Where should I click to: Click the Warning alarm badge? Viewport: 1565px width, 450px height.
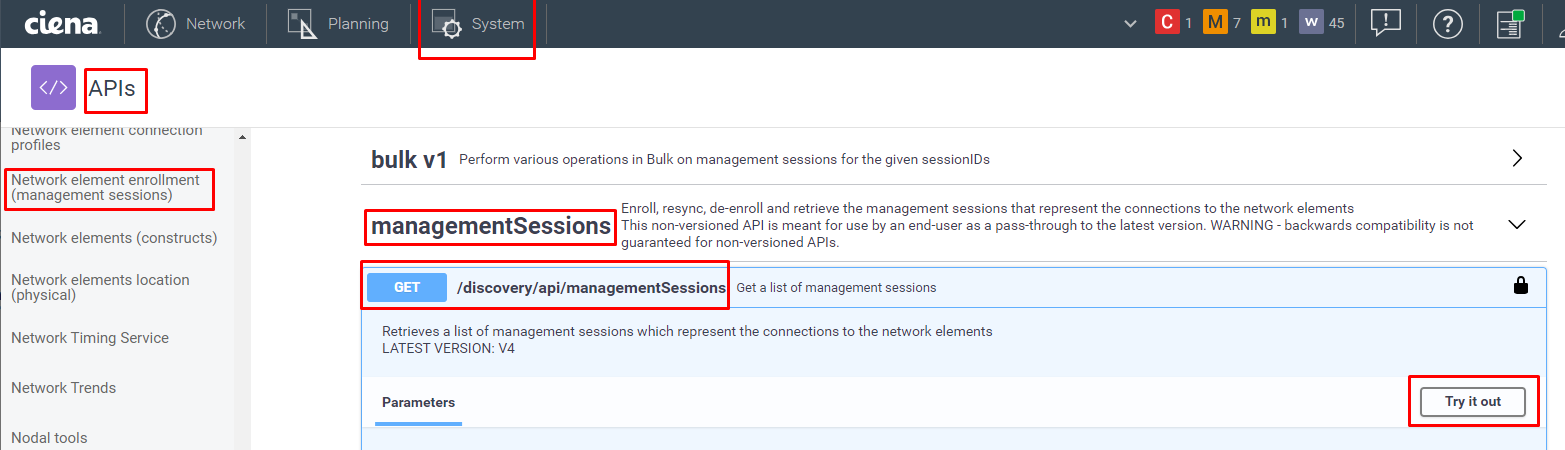(x=1311, y=22)
